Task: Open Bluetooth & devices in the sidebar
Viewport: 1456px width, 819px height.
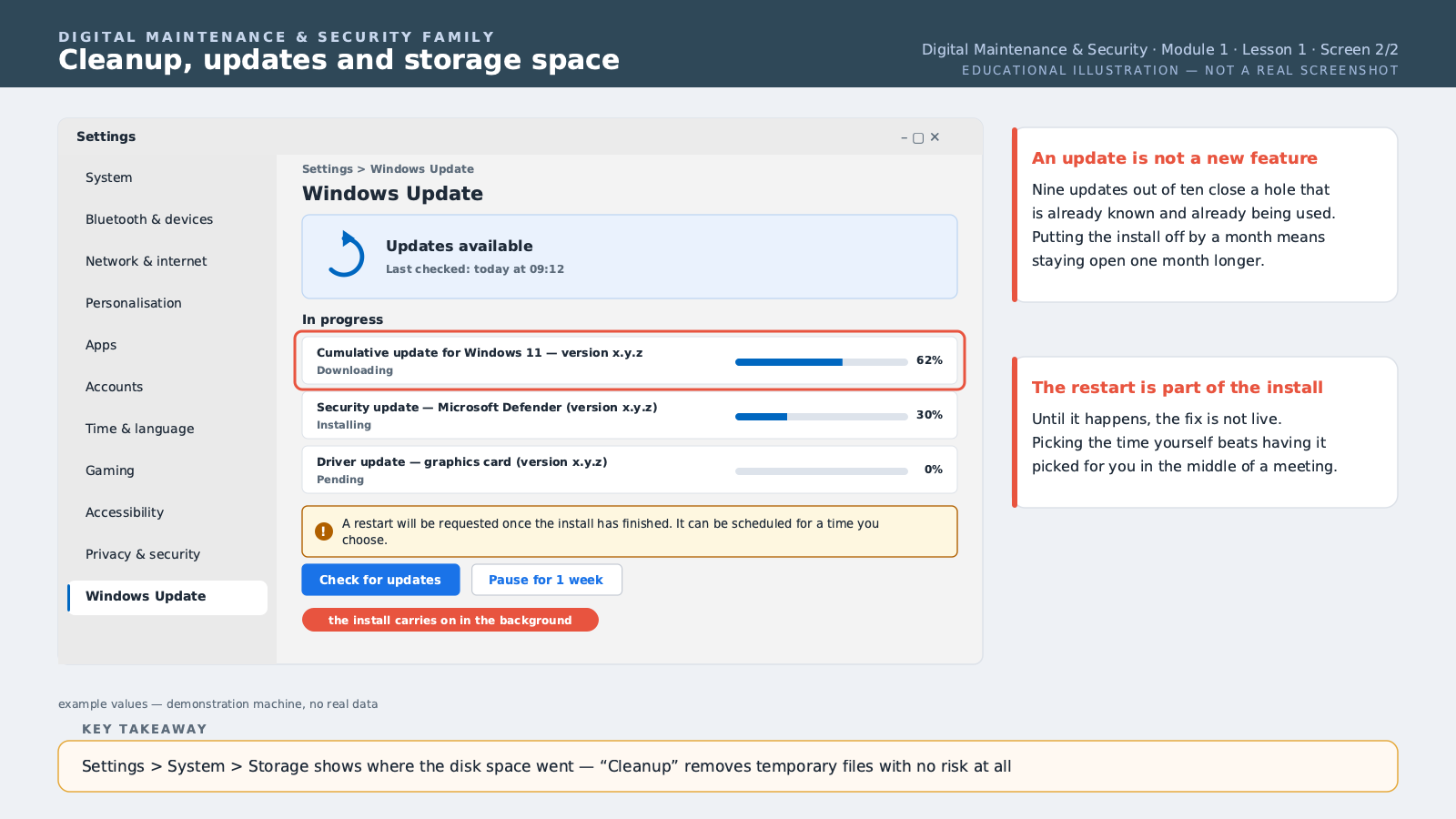Action: point(167,219)
